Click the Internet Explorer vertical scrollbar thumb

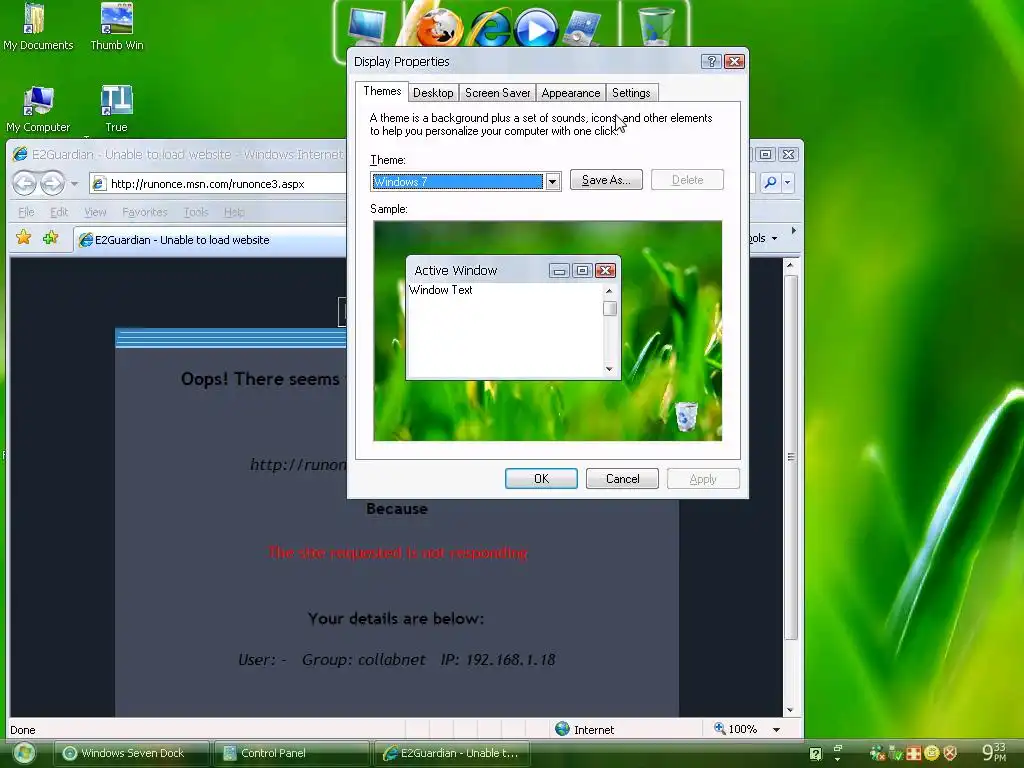(791, 457)
